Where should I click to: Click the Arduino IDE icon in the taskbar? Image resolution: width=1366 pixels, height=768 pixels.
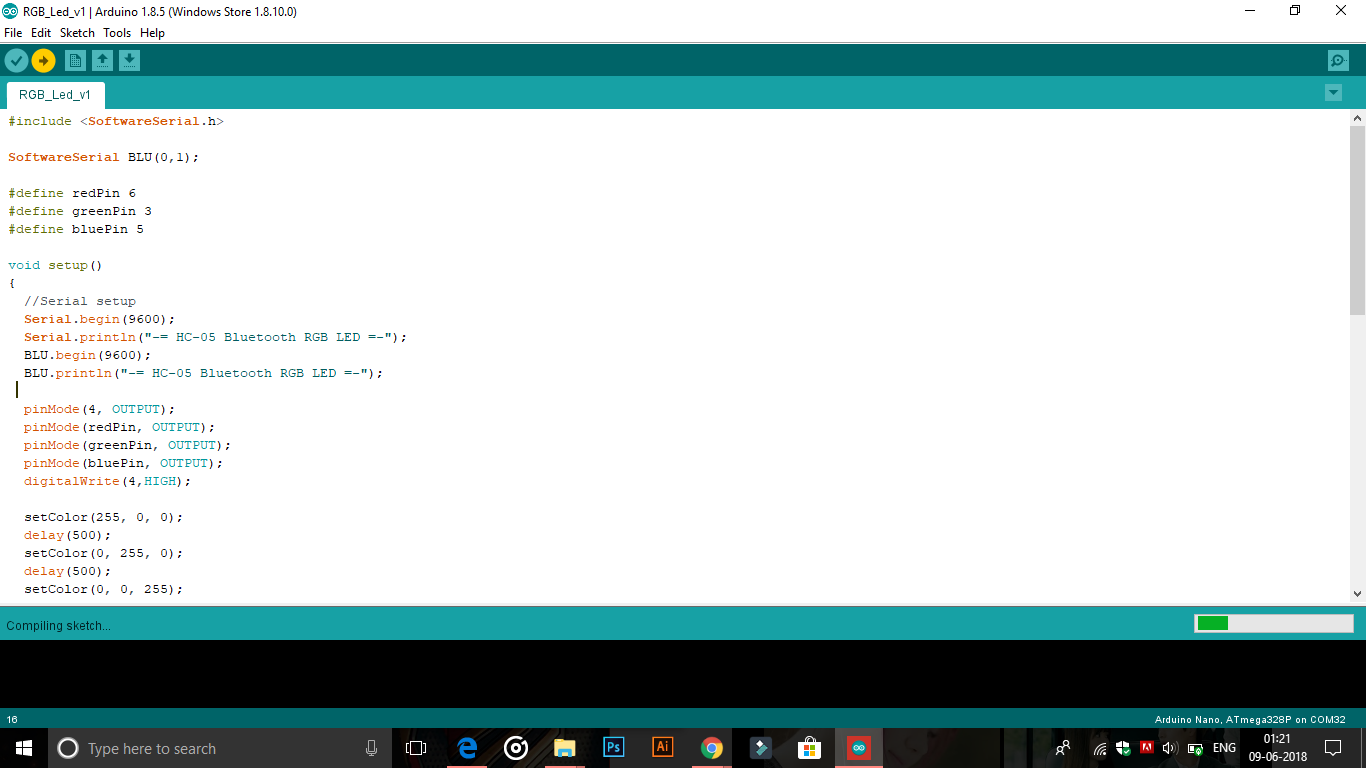(x=858, y=747)
